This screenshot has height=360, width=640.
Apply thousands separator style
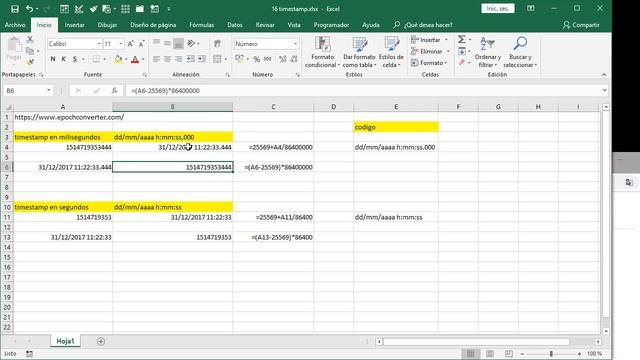click(268, 60)
